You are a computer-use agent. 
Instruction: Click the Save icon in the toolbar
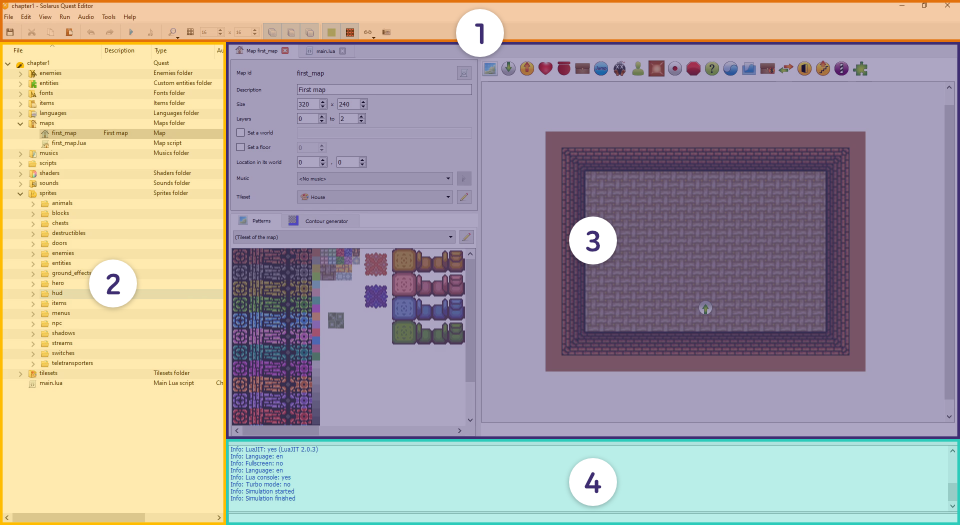(x=10, y=32)
